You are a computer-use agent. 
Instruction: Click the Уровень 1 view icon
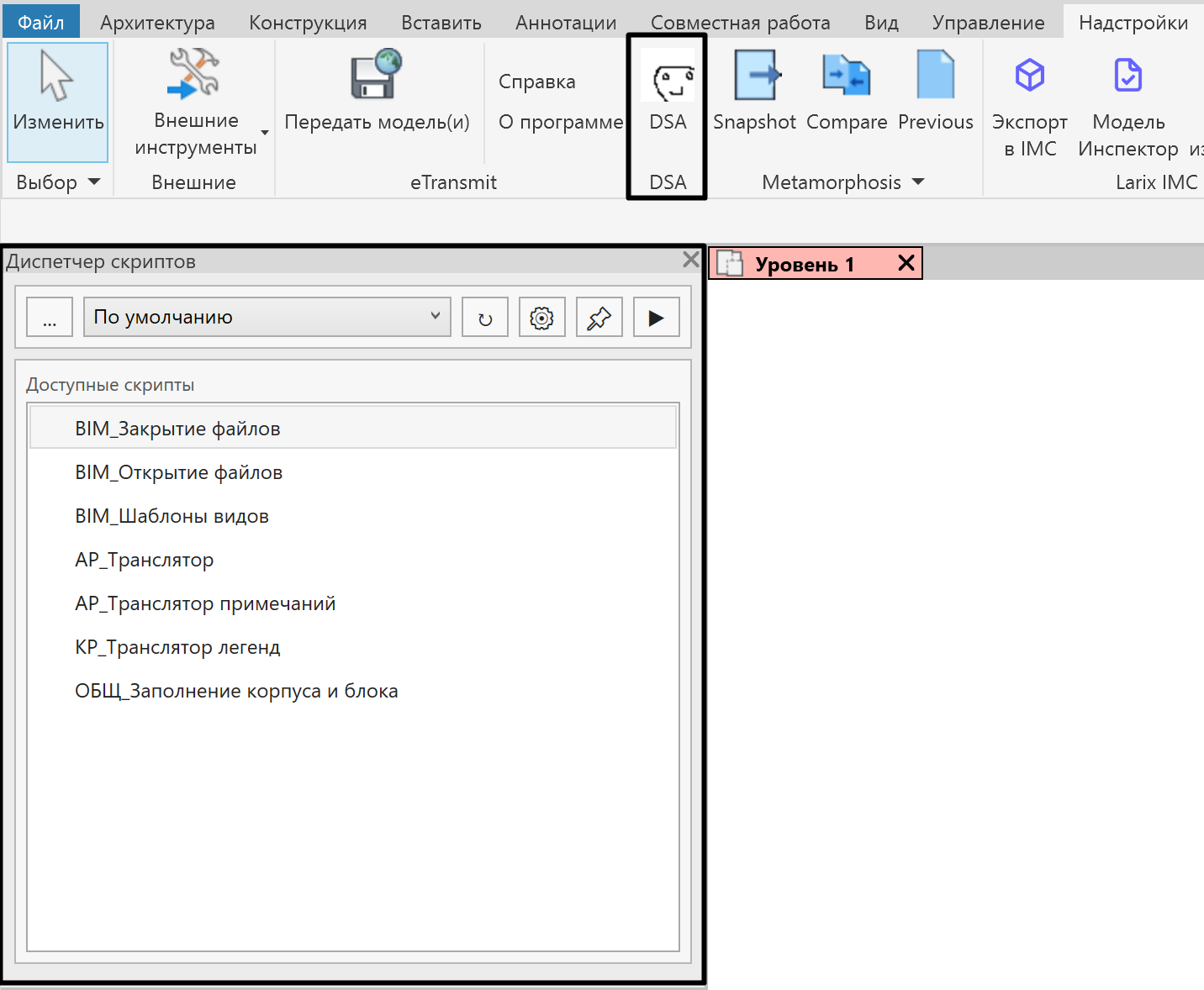(x=731, y=263)
